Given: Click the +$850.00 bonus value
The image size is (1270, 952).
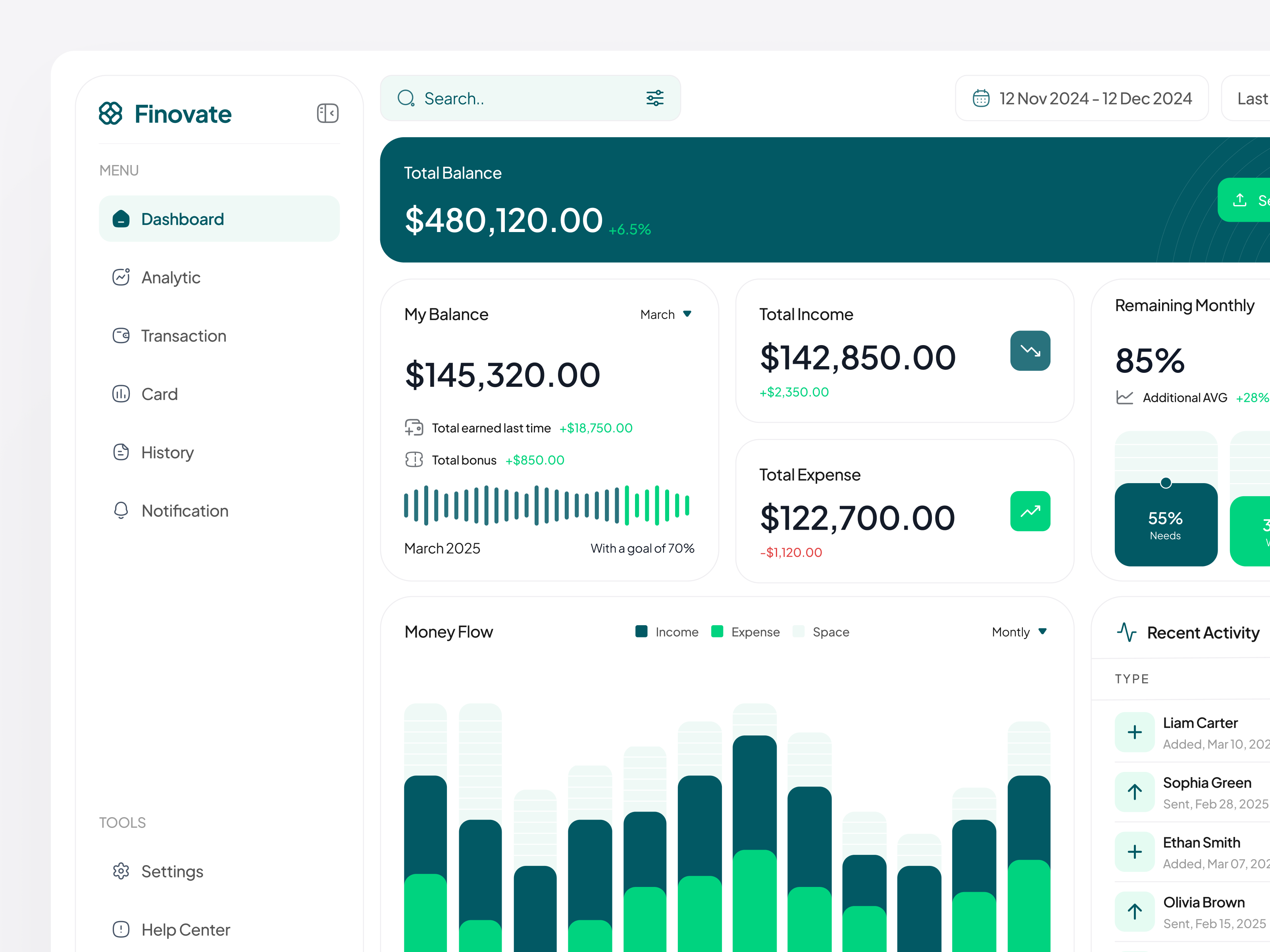Looking at the screenshot, I should click(535, 460).
